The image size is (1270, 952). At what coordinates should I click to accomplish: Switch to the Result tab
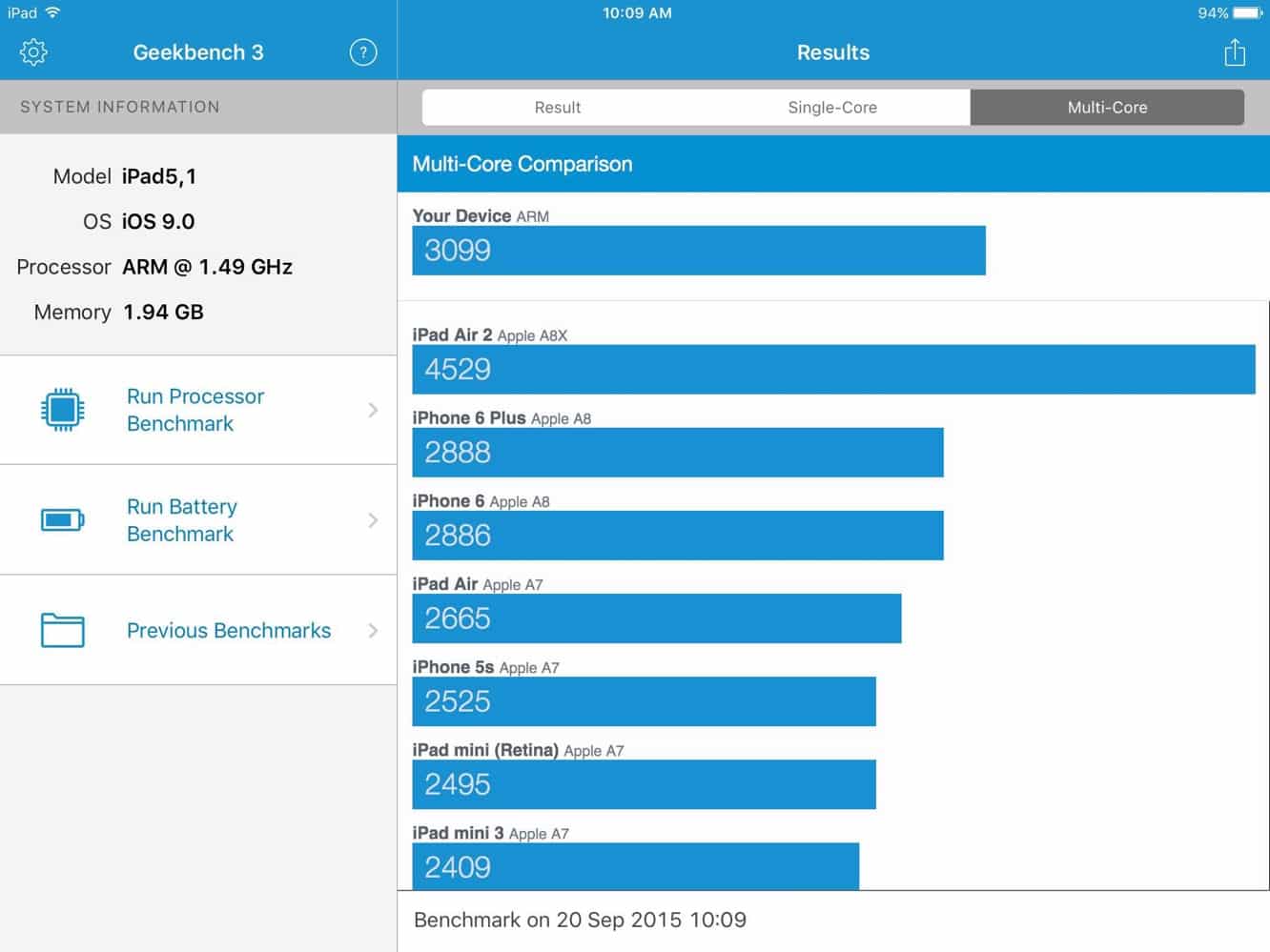pyautogui.click(x=558, y=108)
